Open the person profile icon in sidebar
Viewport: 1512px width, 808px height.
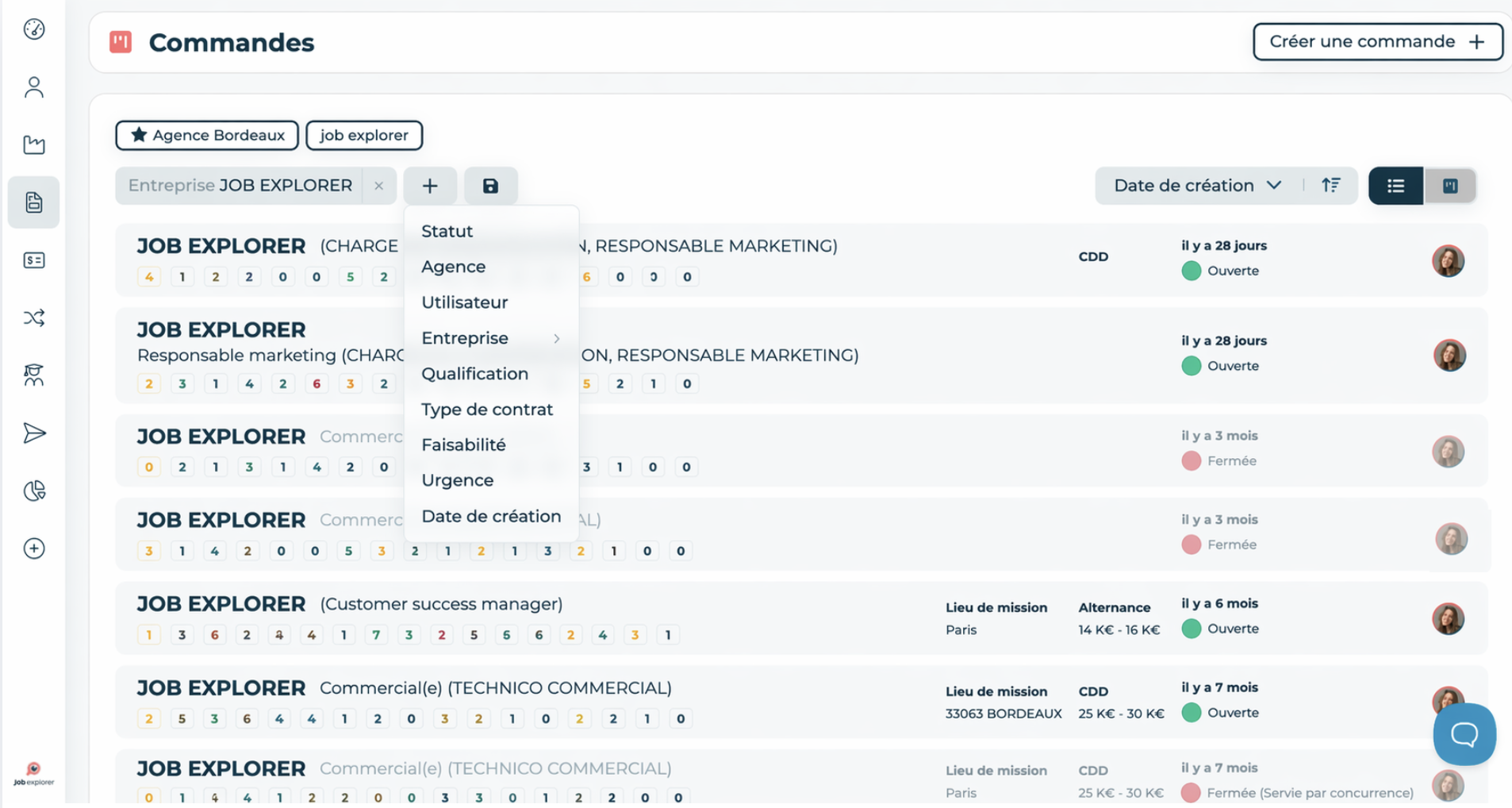34,87
